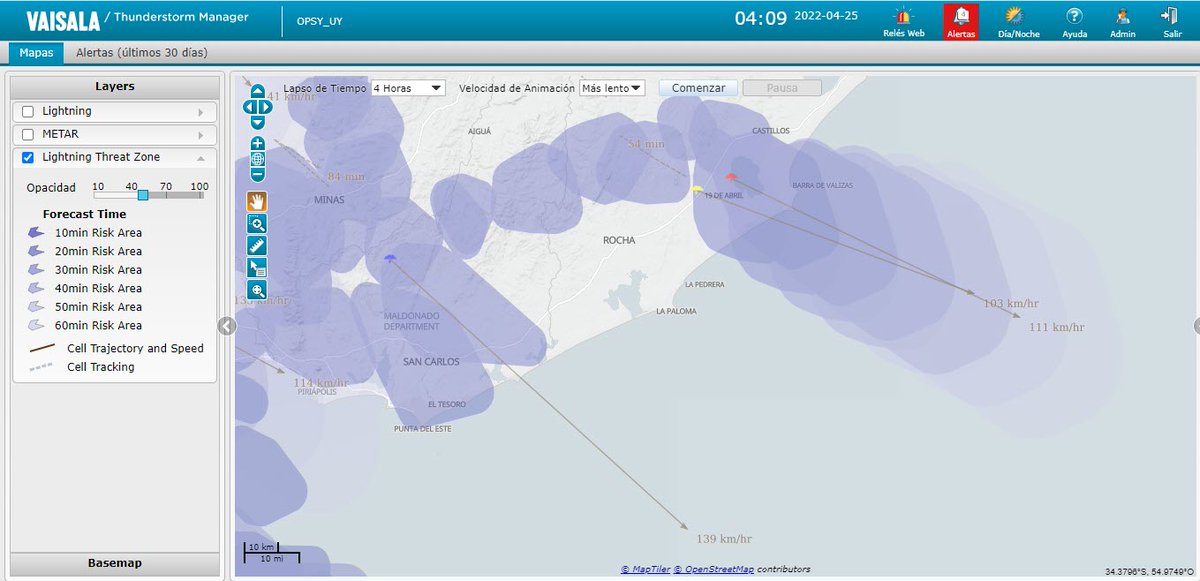Open the MapTiler attribution link

[644, 569]
